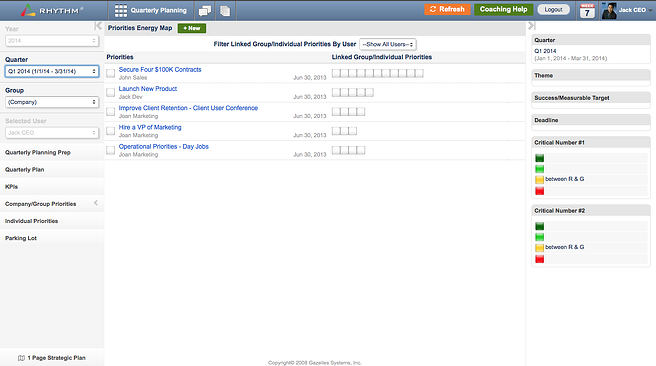Click the Priorities Energy Map heading
The height and width of the screenshot is (366, 656).
(x=140, y=28)
